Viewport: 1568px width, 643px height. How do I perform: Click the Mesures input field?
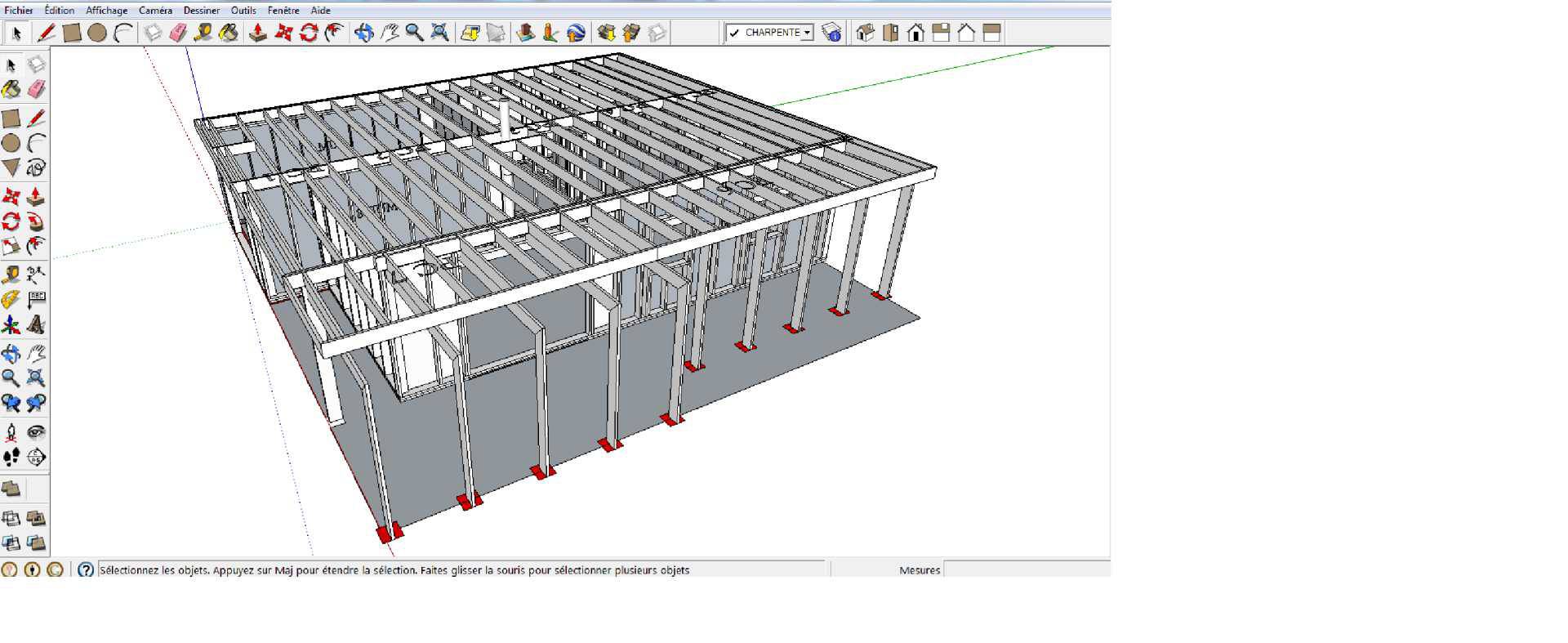pyautogui.click(x=1027, y=570)
